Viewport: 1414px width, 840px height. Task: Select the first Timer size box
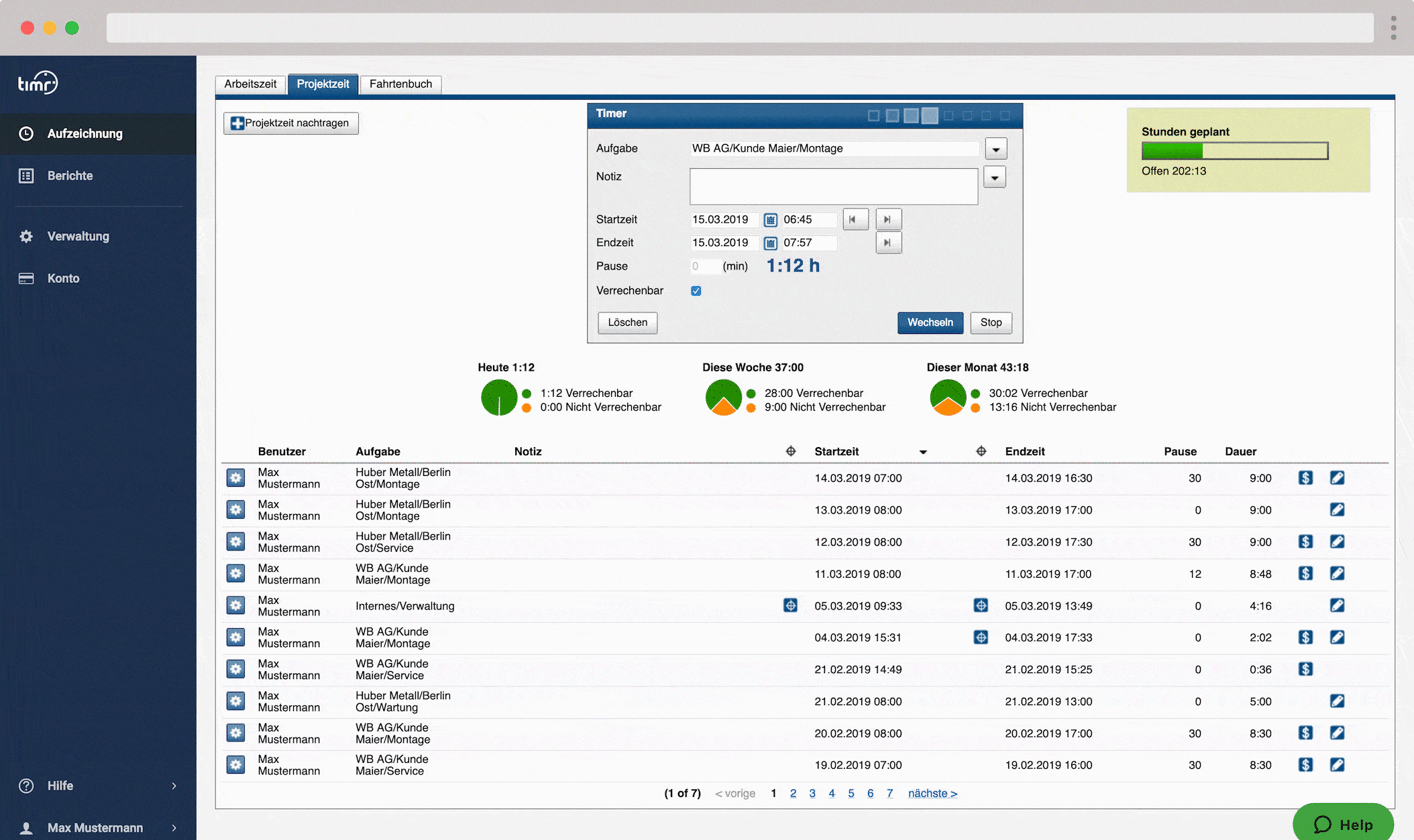[873, 116]
